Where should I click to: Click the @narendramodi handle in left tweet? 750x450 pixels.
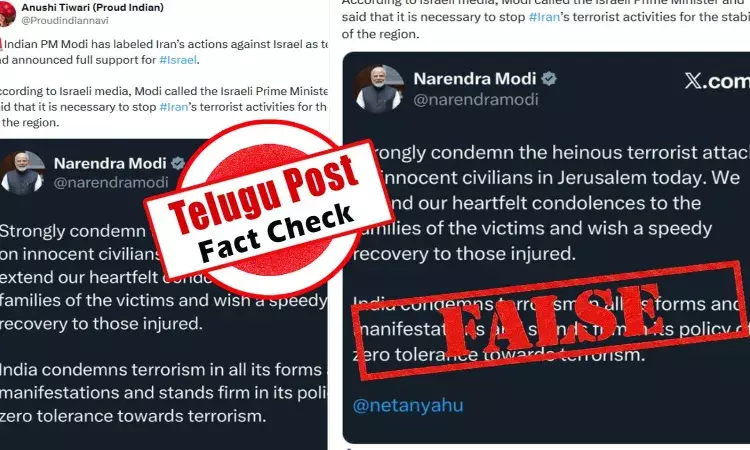pos(111,182)
